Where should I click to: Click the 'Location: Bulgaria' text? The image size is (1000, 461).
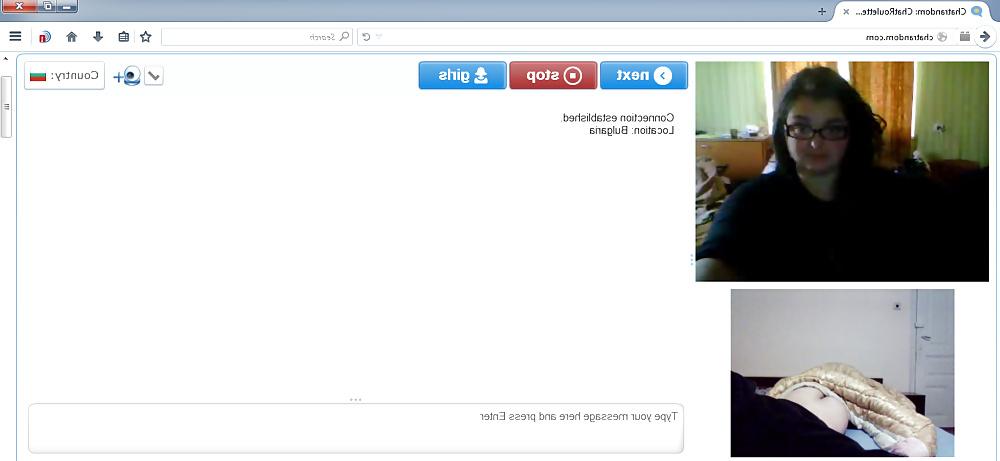pyautogui.click(x=631, y=130)
